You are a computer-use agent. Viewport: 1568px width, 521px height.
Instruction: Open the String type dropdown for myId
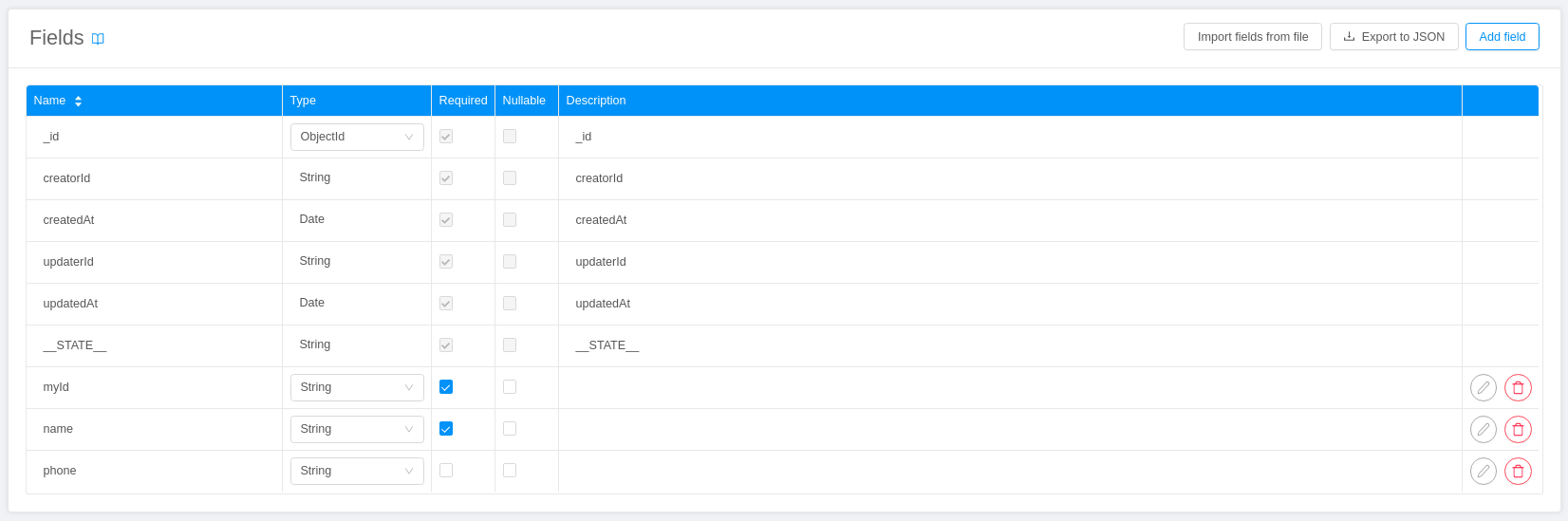[357, 387]
